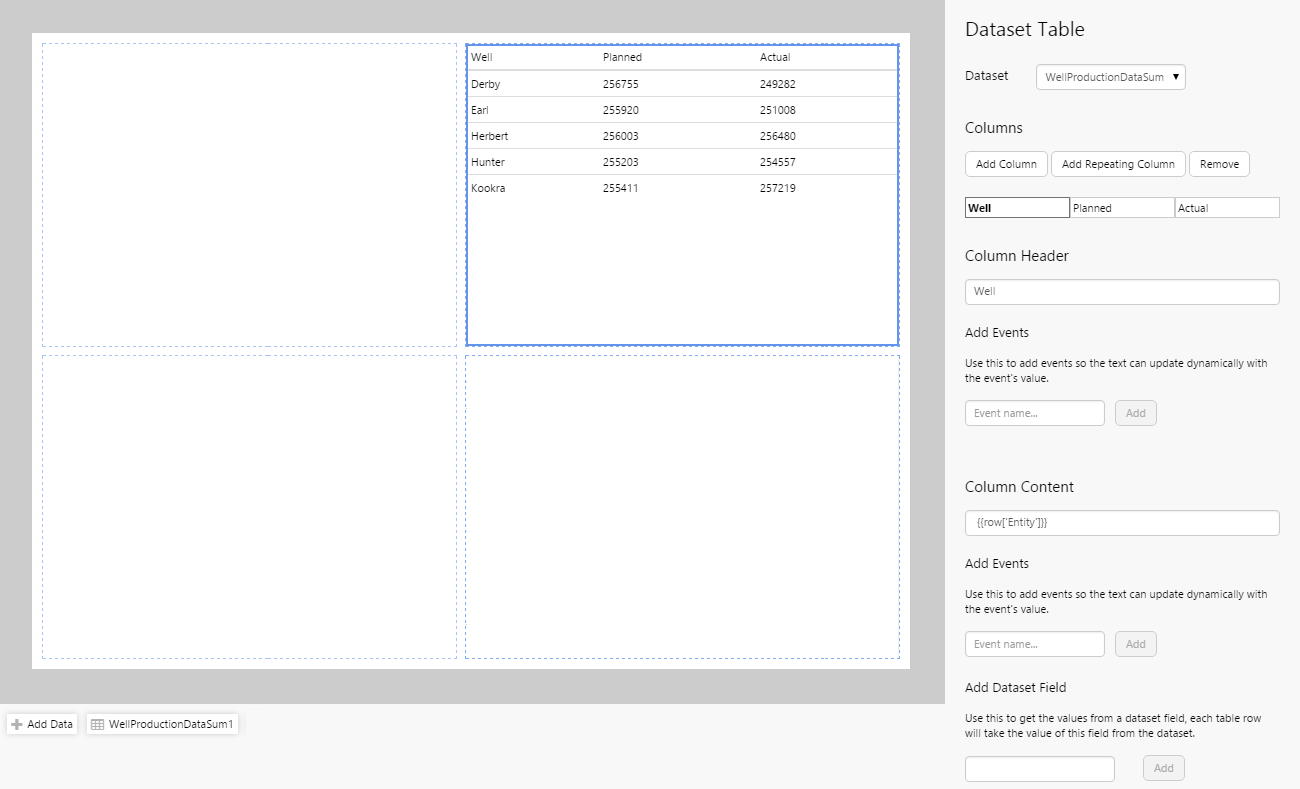Screen dimensions: 1300x789
Task: Click Add button under Column Header events
Action: [1136, 413]
